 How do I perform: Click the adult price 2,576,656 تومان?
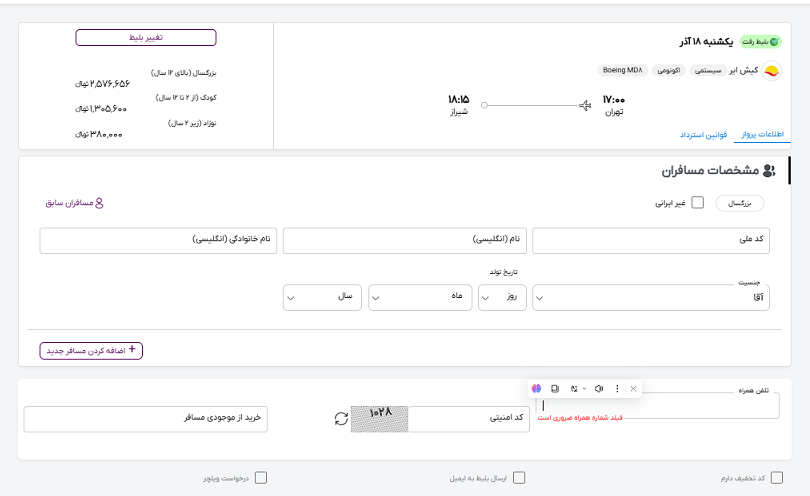tap(102, 84)
